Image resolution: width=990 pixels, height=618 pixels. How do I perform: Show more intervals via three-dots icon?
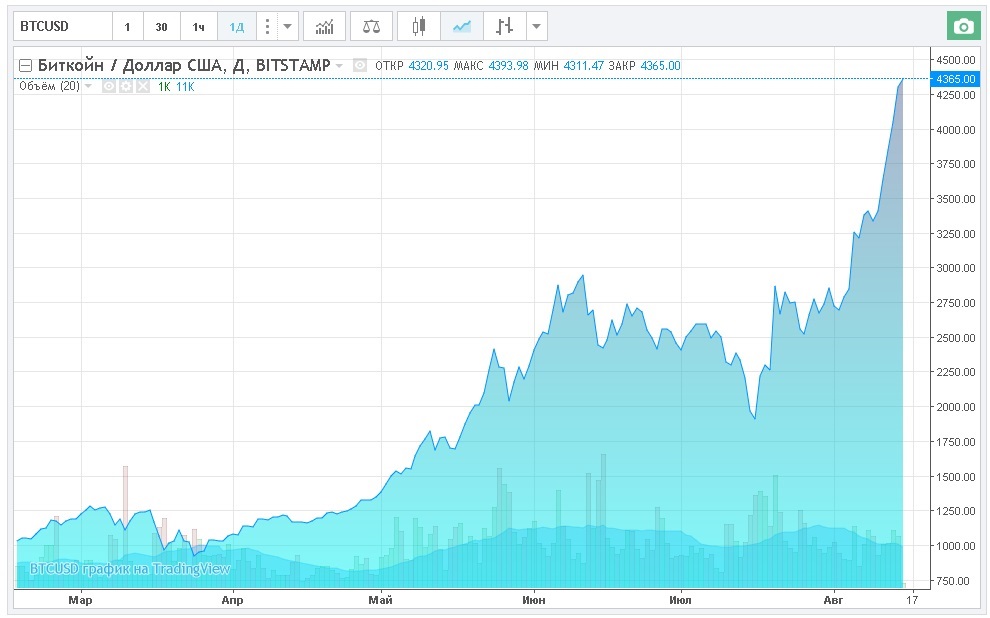pos(268,27)
